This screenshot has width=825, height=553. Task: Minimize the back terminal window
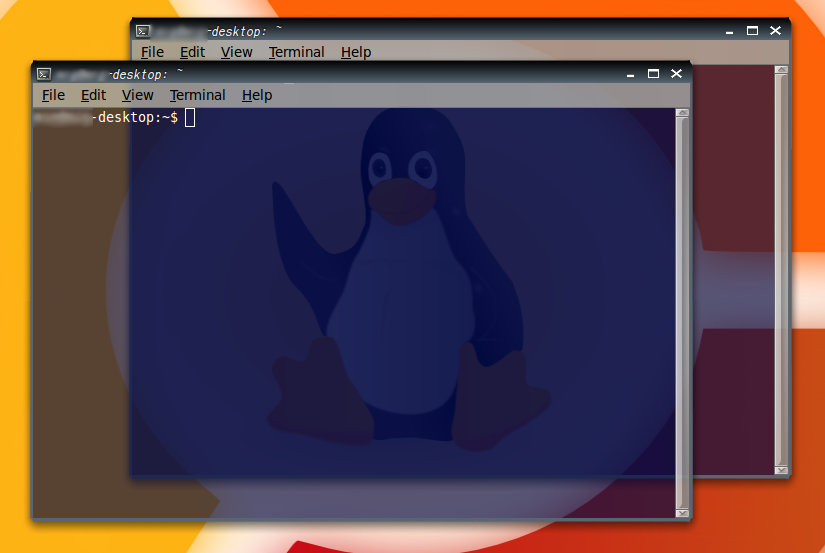pyautogui.click(x=729, y=31)
